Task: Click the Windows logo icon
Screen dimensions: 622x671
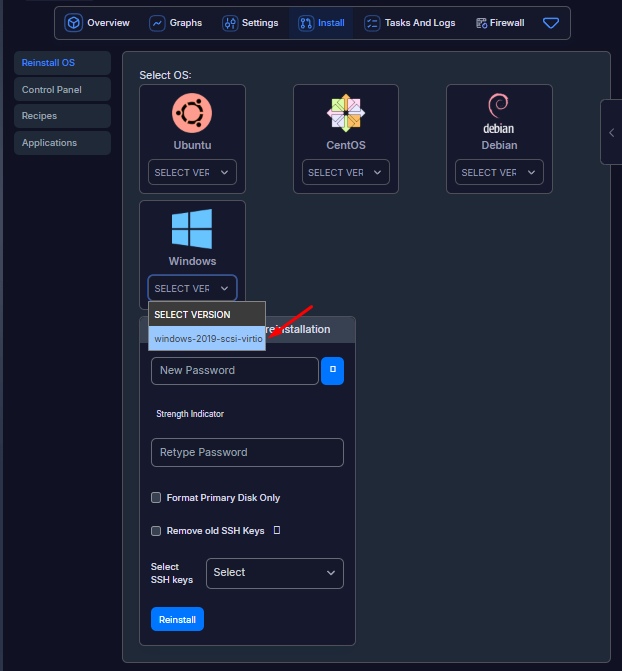Action: pos(192,228)
